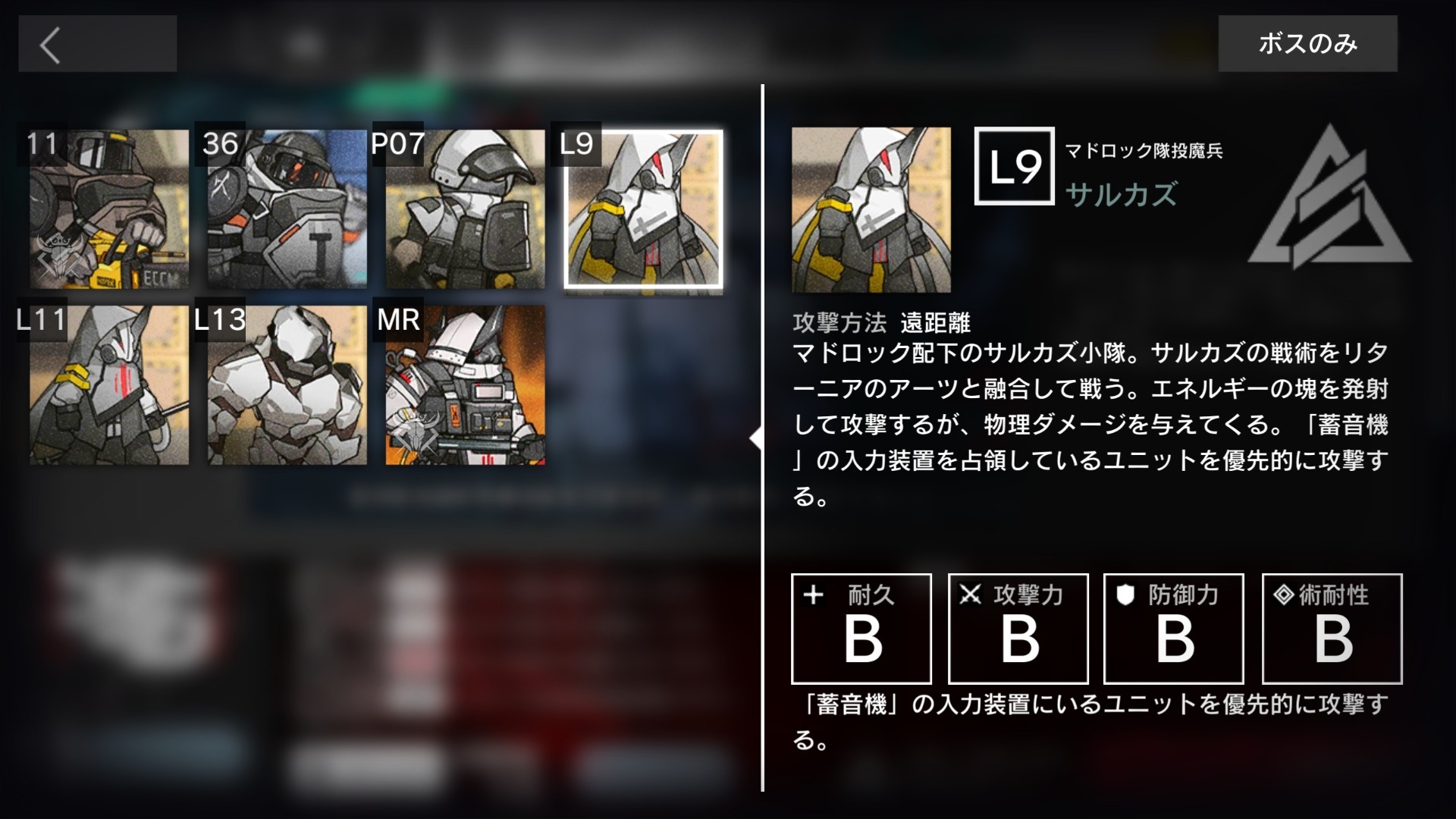1456x819 pixels.
Task: Tap the 耐久 endurance B rating box
Action: point(861,629)
